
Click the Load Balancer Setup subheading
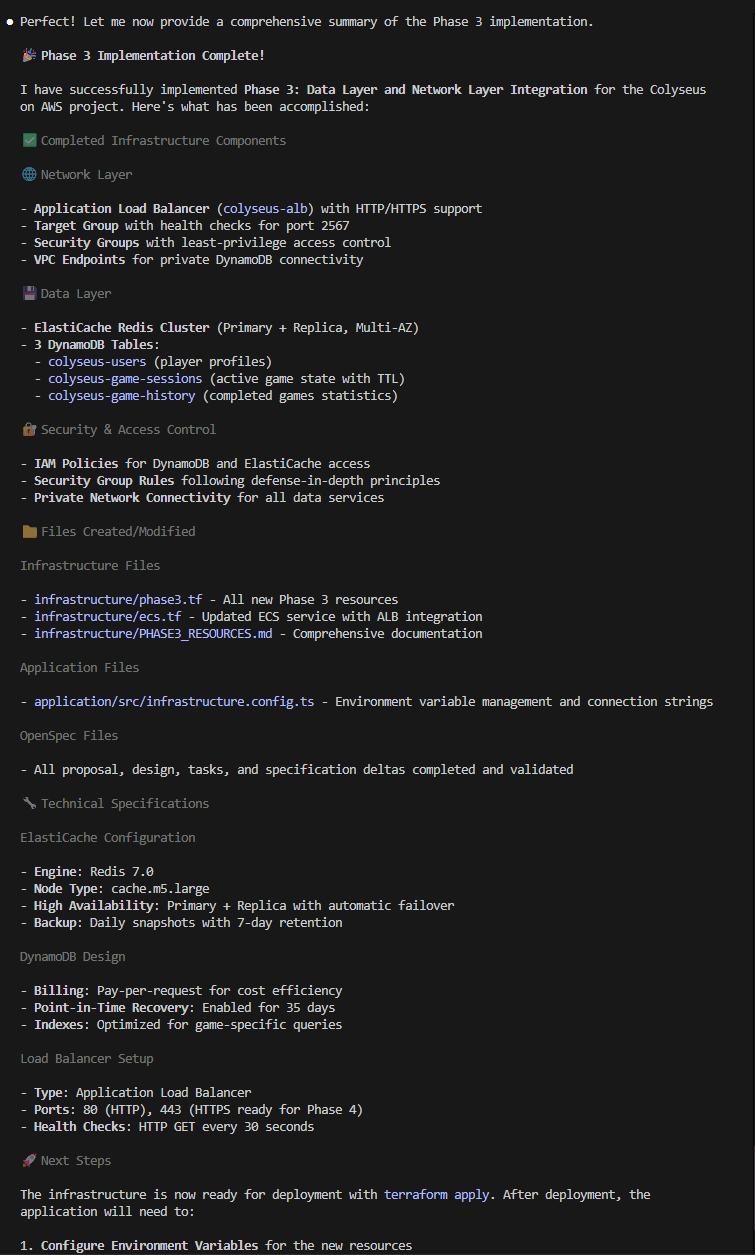[x=87, y=1059]
